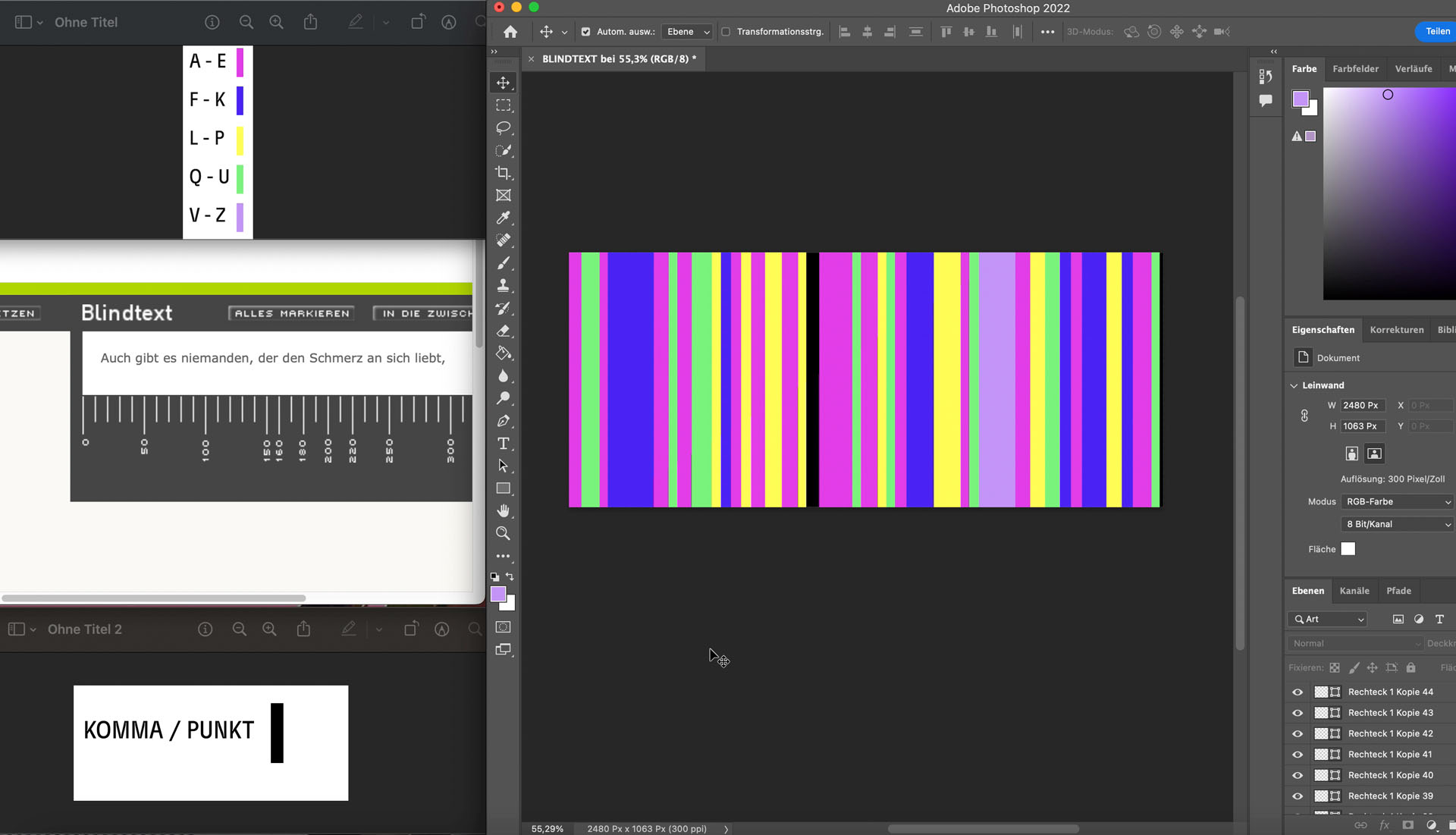Select the Eyedropper tool
Viewport: 1456px width, 835px height.
tap(503, 218)
